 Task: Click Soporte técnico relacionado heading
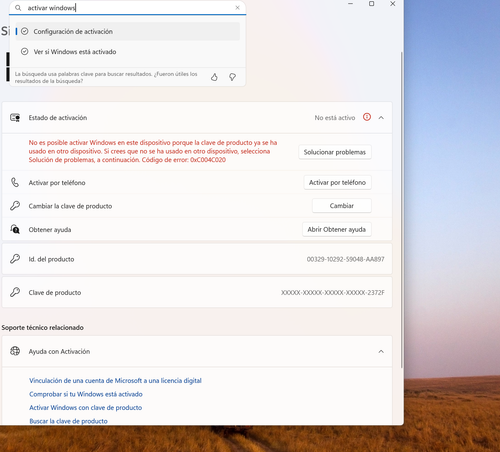tap(42, 327)
